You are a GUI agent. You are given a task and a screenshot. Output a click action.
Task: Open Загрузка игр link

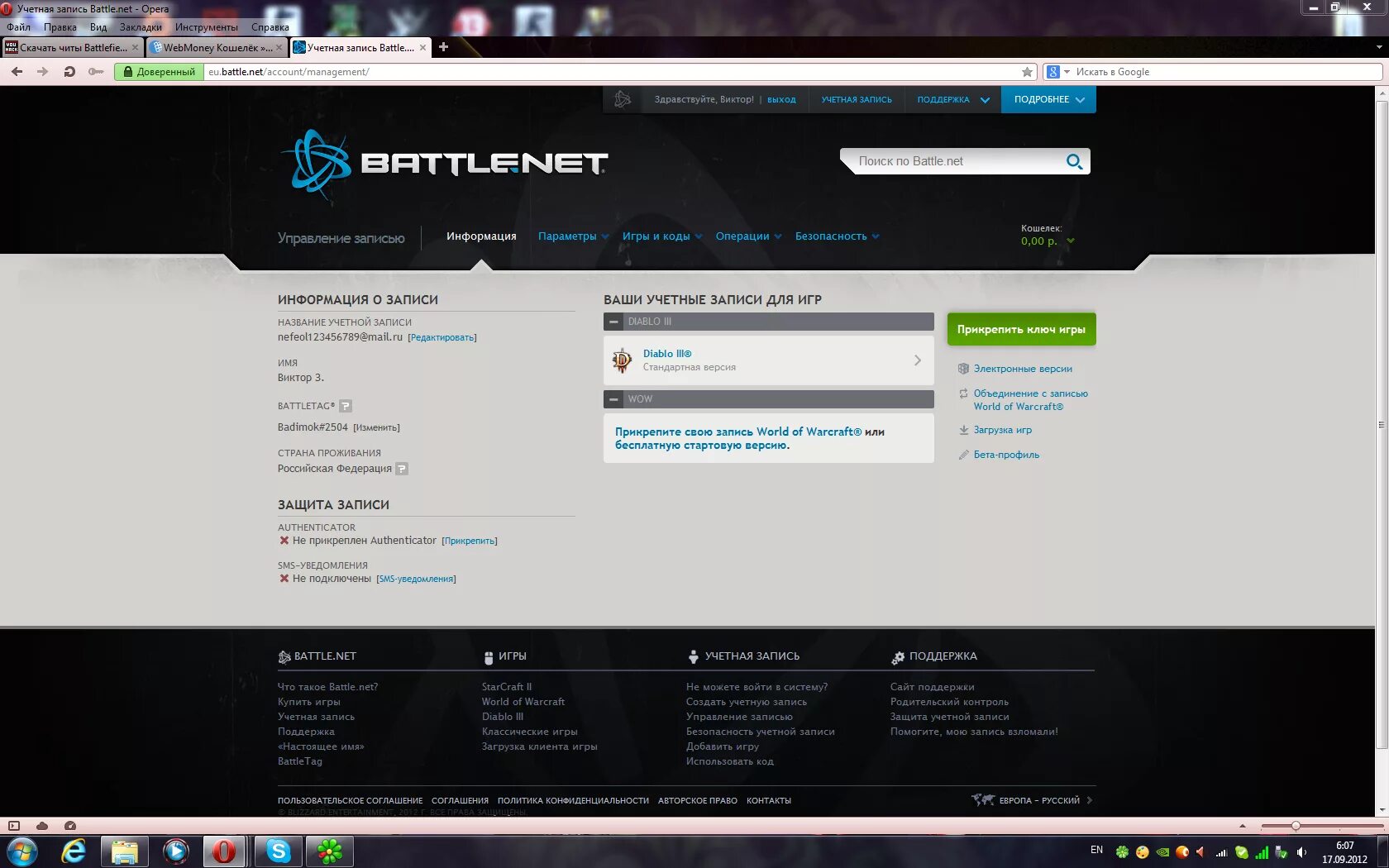pos(1002,430)
